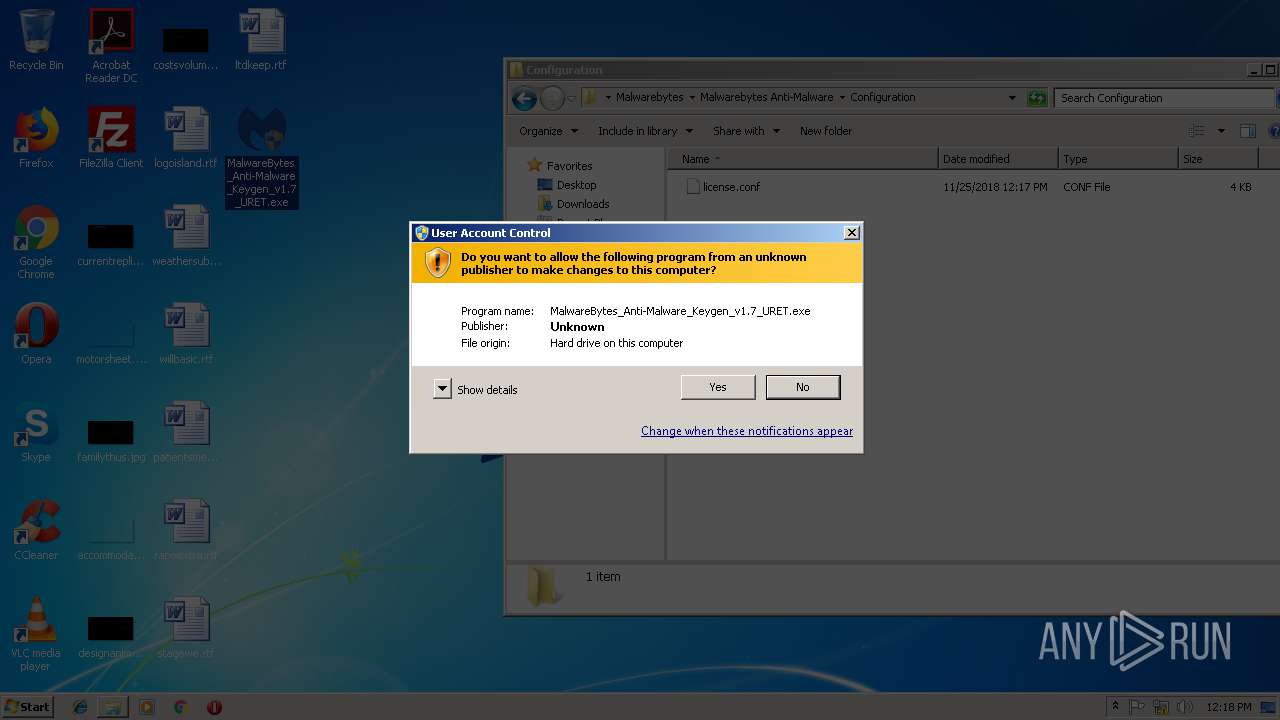Click New folder in Explorer toolbar
This screenshot has height=720, width=1280.
[826, 131]
